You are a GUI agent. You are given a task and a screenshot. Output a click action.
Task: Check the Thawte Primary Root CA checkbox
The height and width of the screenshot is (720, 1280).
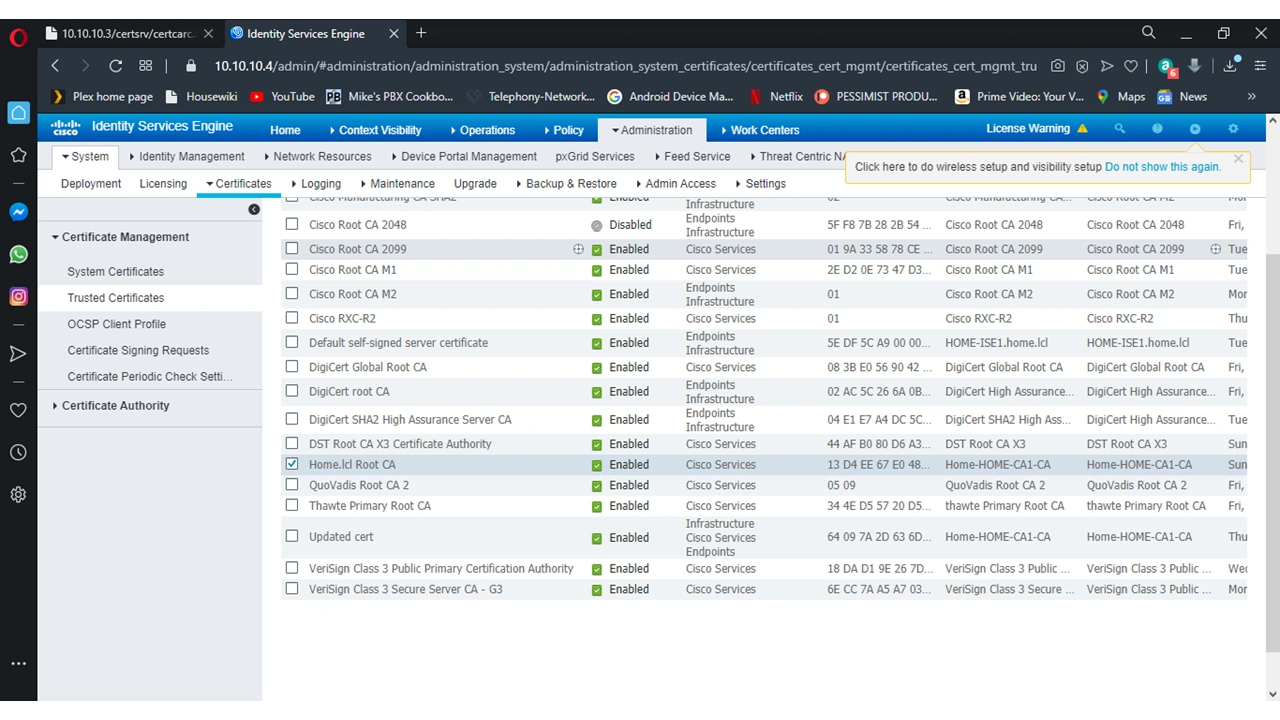click(x=292, y=505)
